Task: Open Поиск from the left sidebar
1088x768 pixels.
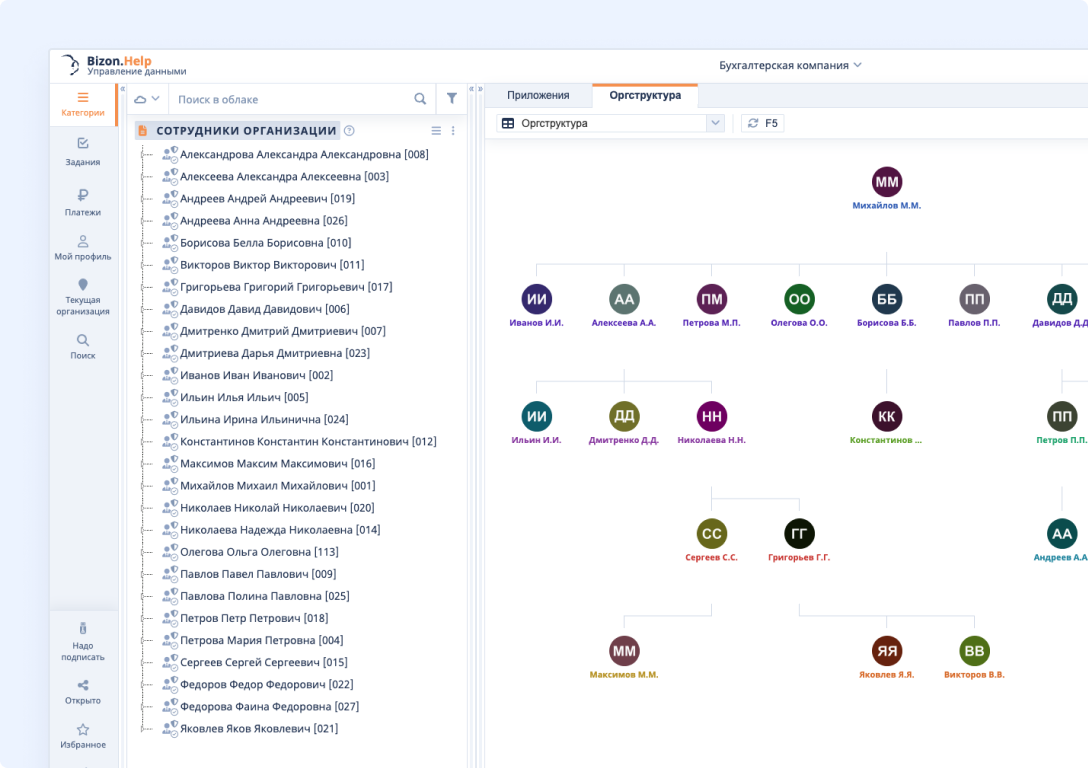Action: click(x=83, y=347)
